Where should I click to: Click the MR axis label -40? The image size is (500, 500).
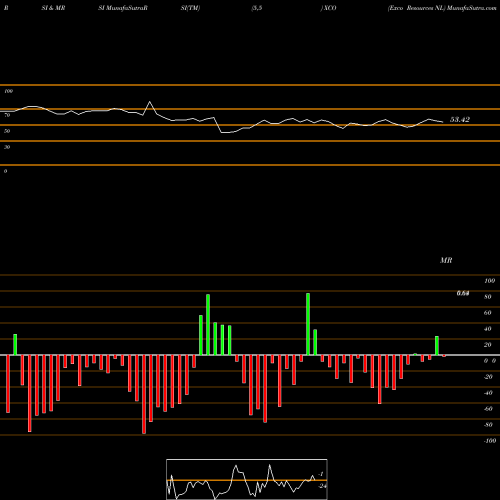(488, 393)
